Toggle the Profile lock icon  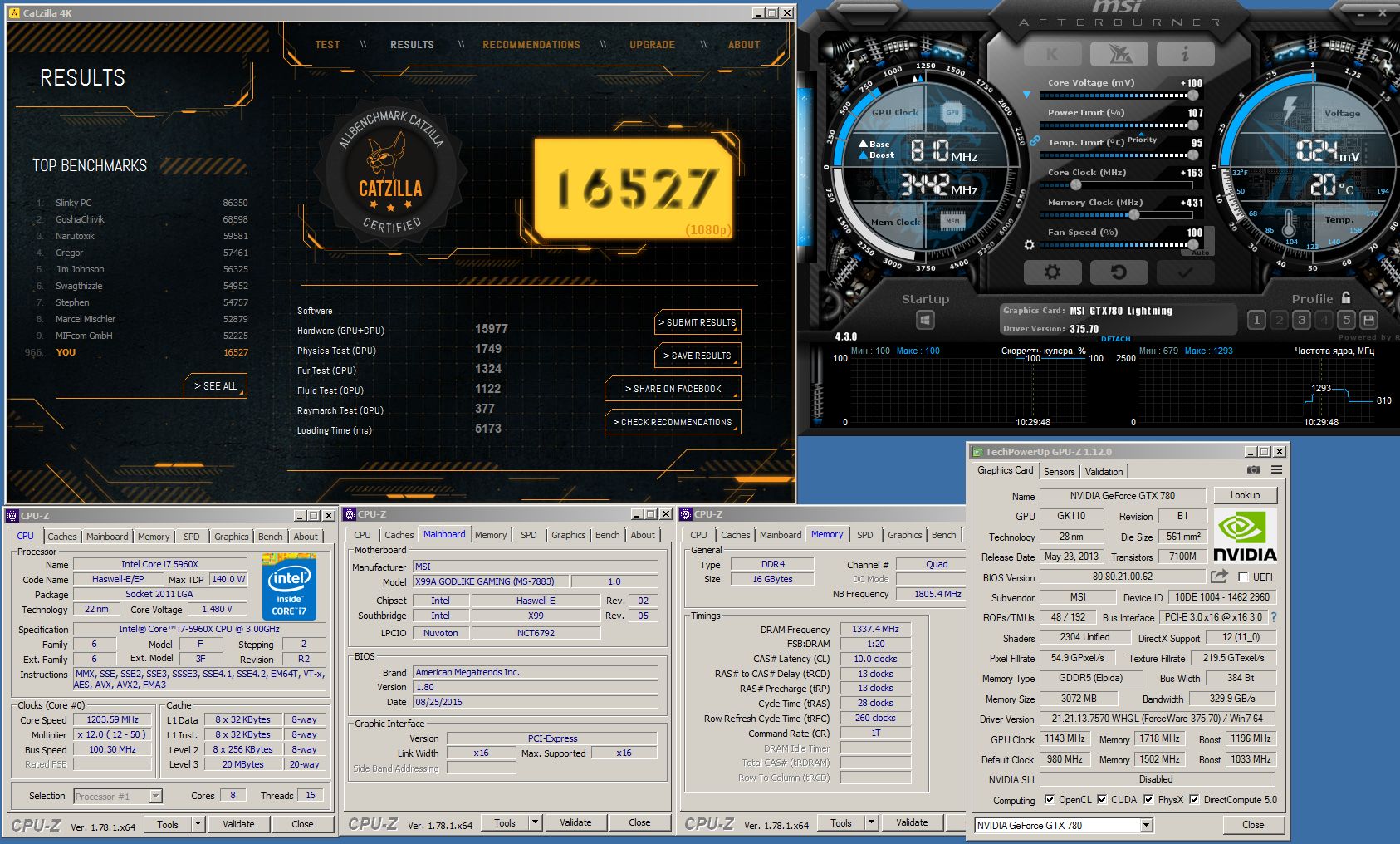1346,297
